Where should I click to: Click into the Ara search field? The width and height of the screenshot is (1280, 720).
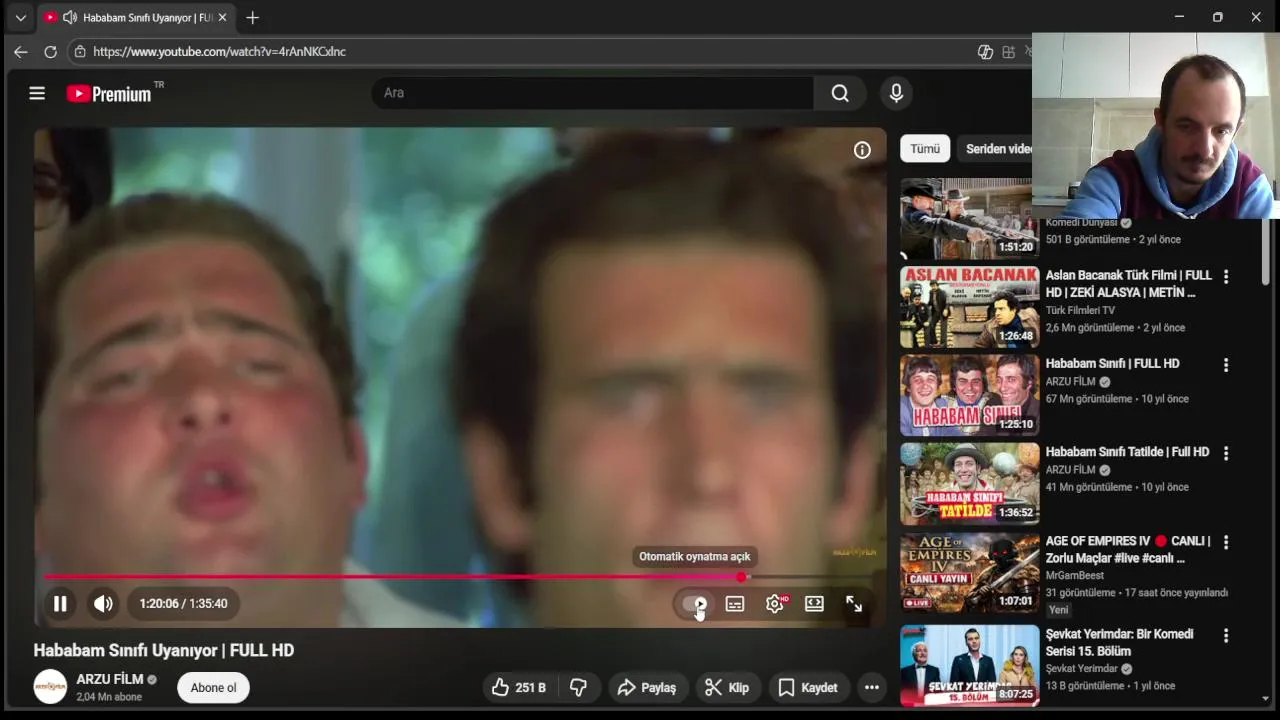[592, 93]
